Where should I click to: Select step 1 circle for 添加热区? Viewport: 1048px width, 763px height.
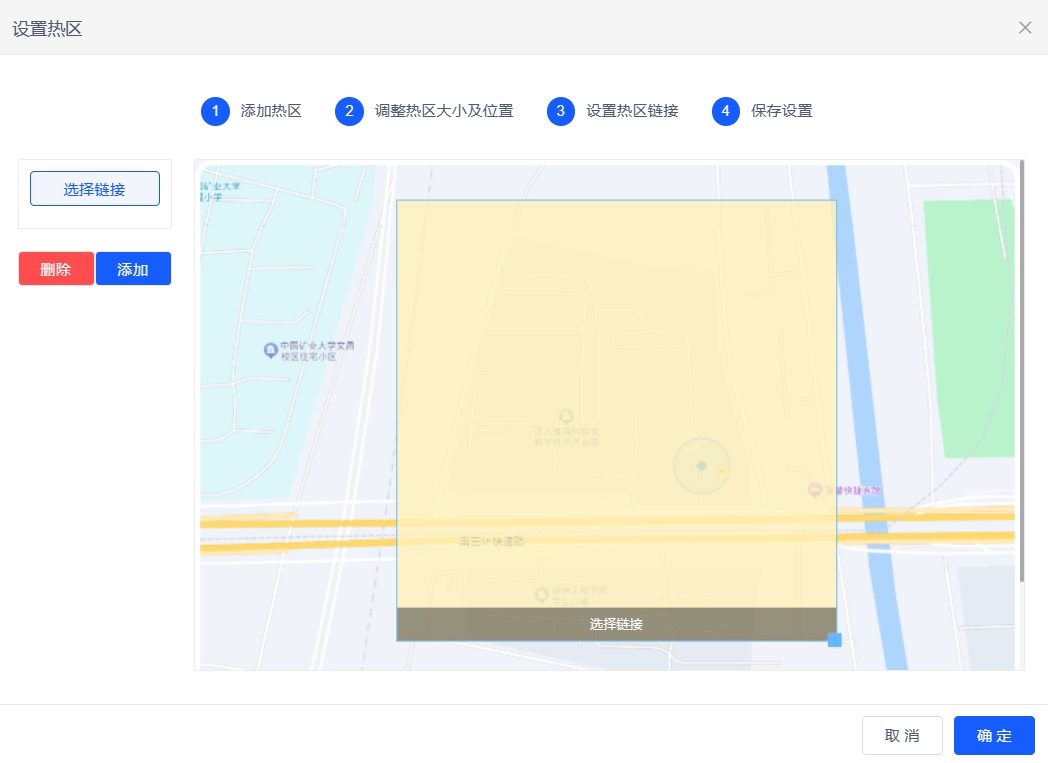(215, 111)
